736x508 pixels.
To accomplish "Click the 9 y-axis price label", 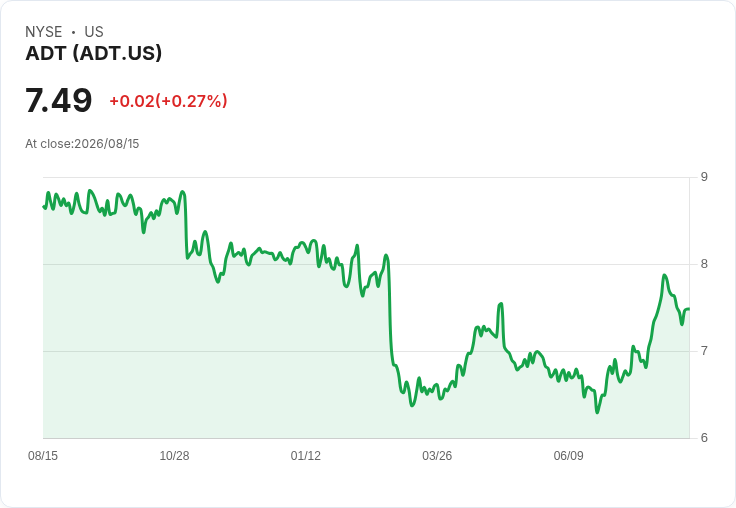I will point(704,177).
